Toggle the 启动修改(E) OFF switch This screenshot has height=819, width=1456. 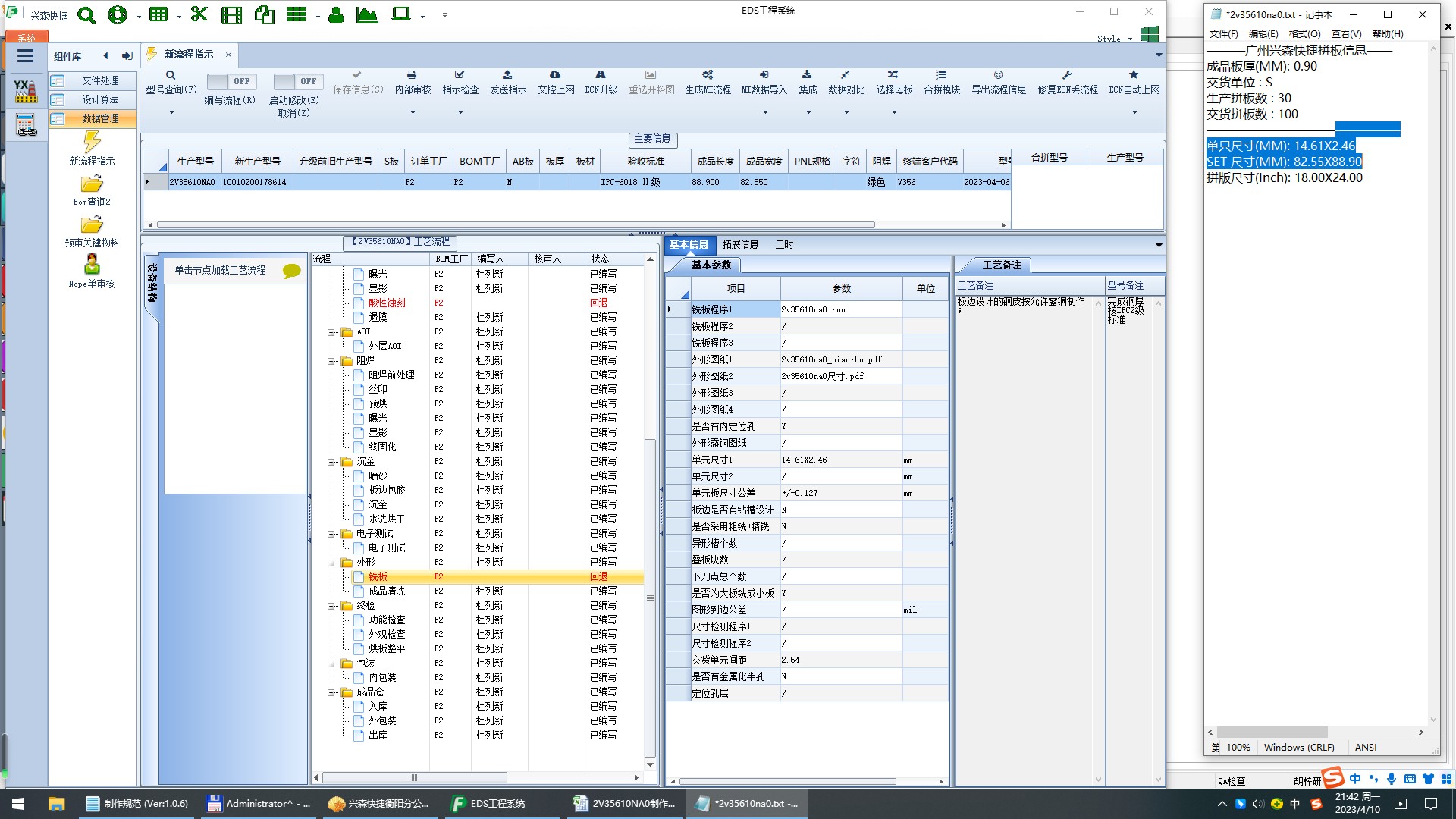coord(298,81)
